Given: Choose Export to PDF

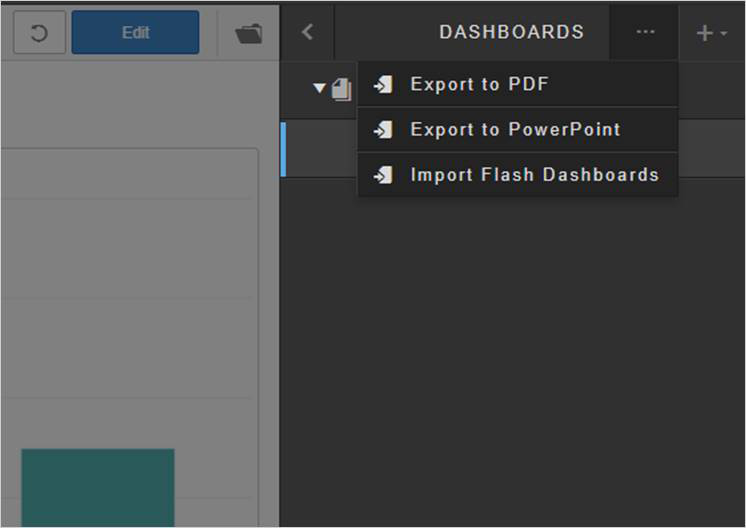Looking at the screenshot, I should coord(479,85).
